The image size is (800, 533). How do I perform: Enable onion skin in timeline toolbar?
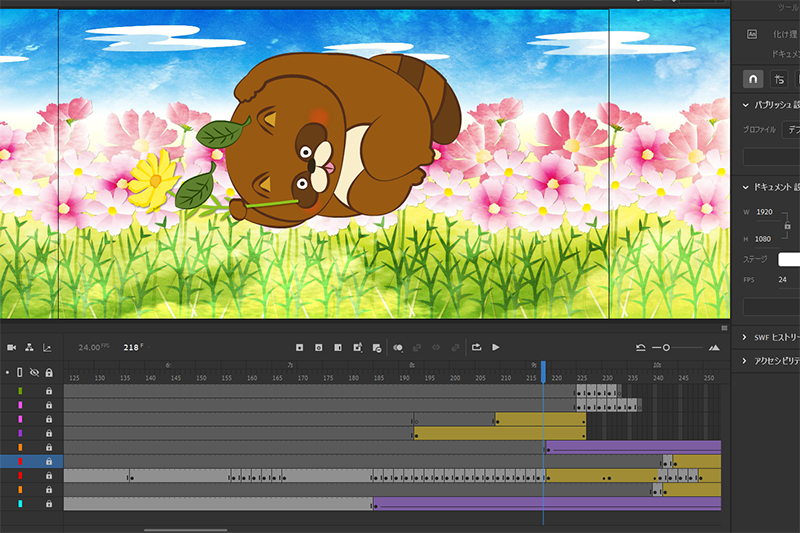tap(398, 347)
